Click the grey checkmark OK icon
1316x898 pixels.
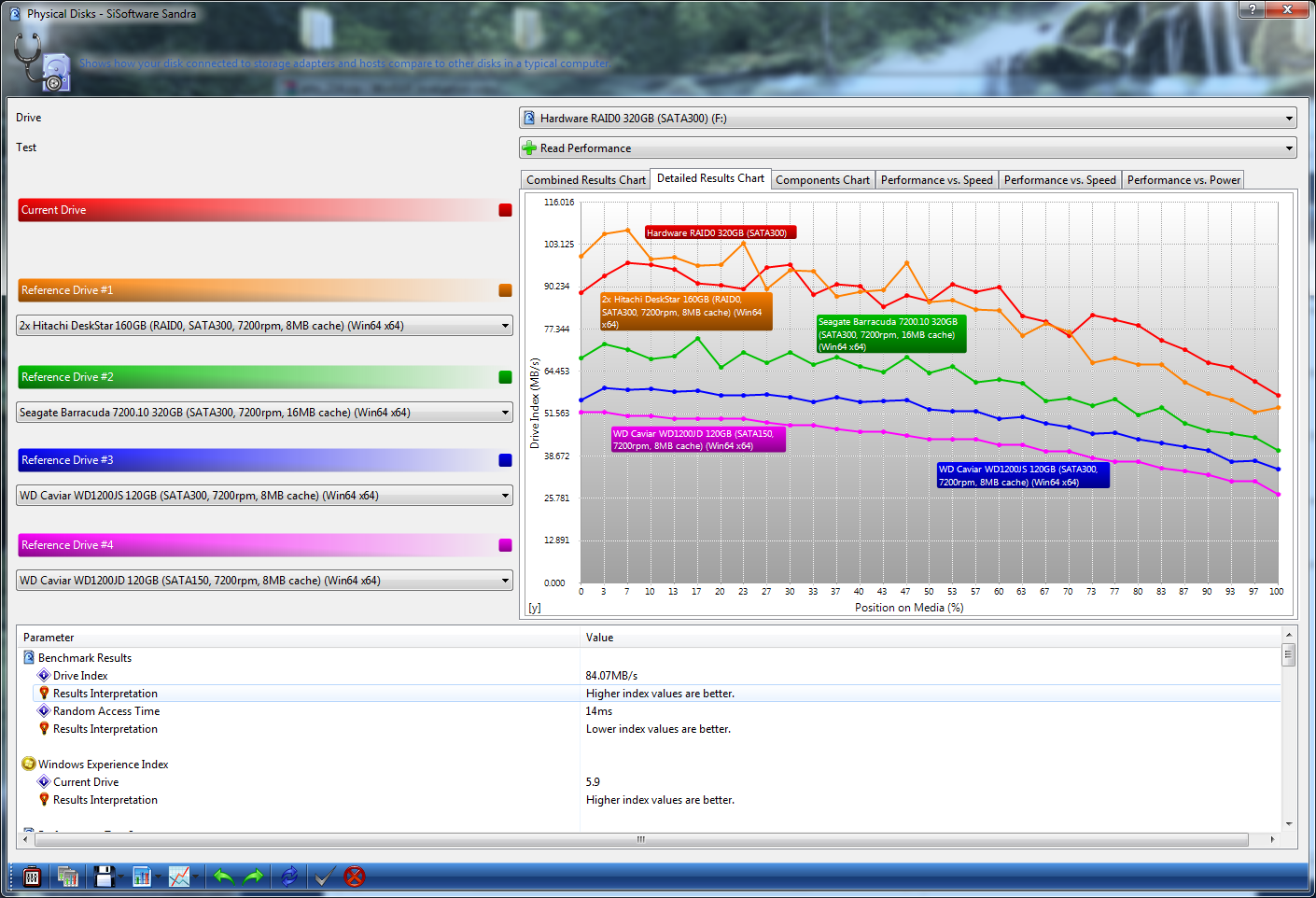pyautogui.click(x=324, y=877)
